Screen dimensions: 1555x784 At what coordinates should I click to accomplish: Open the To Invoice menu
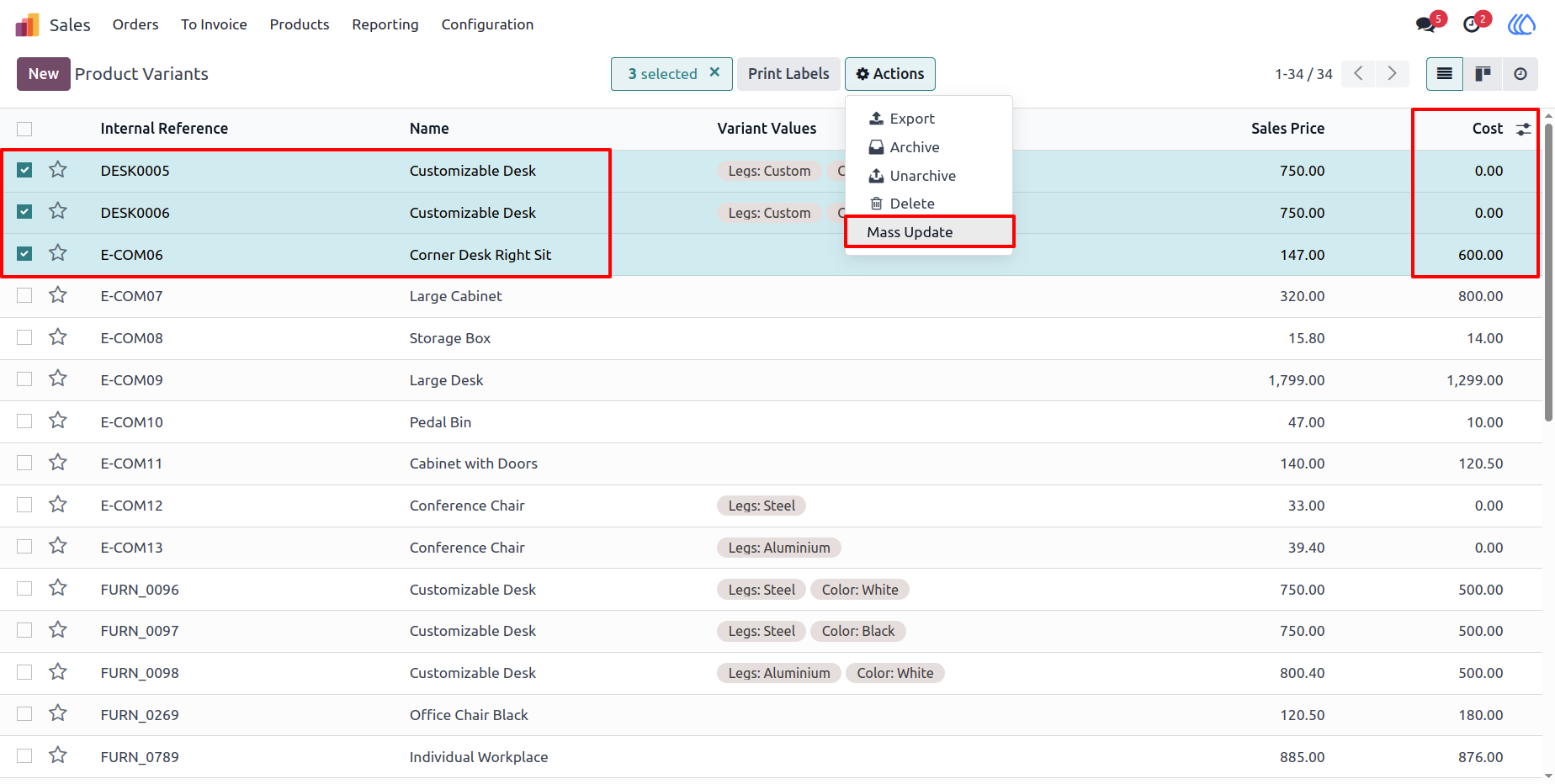click(x=214, y=24)
